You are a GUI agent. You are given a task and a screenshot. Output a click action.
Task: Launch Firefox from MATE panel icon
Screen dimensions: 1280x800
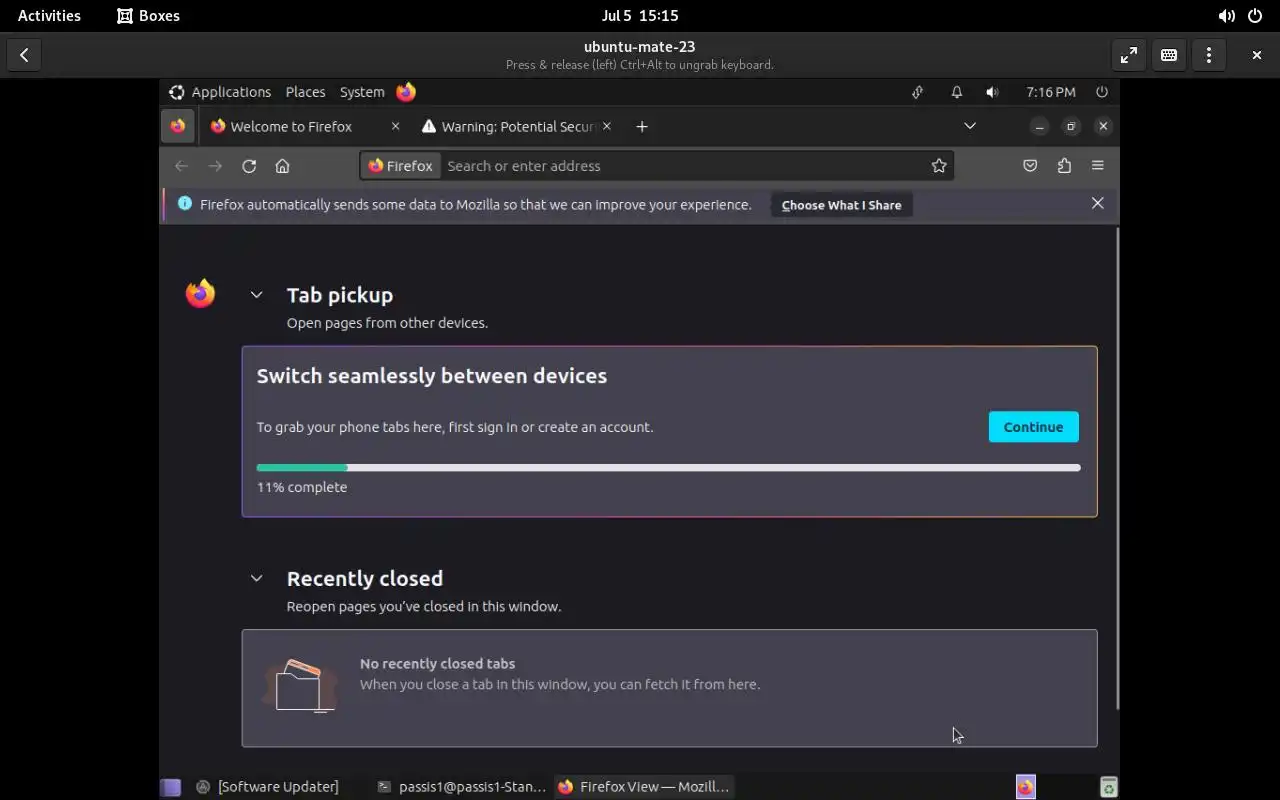coord(406,92)
